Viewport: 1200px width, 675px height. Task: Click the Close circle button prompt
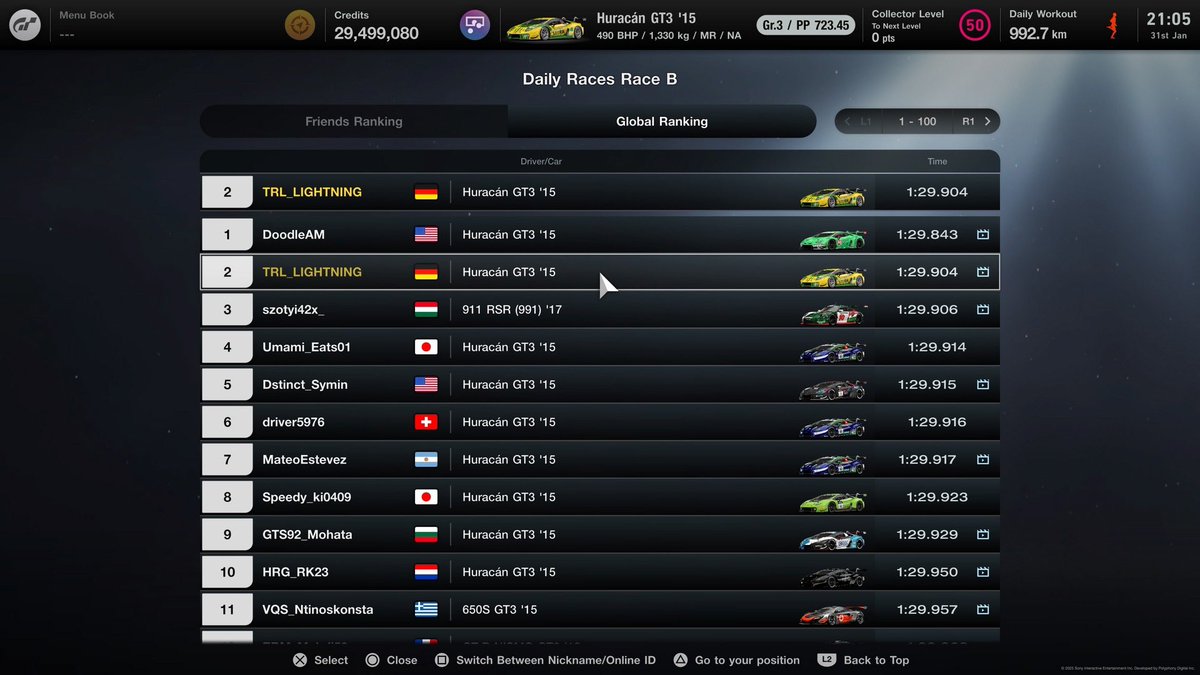coord(391,660)
